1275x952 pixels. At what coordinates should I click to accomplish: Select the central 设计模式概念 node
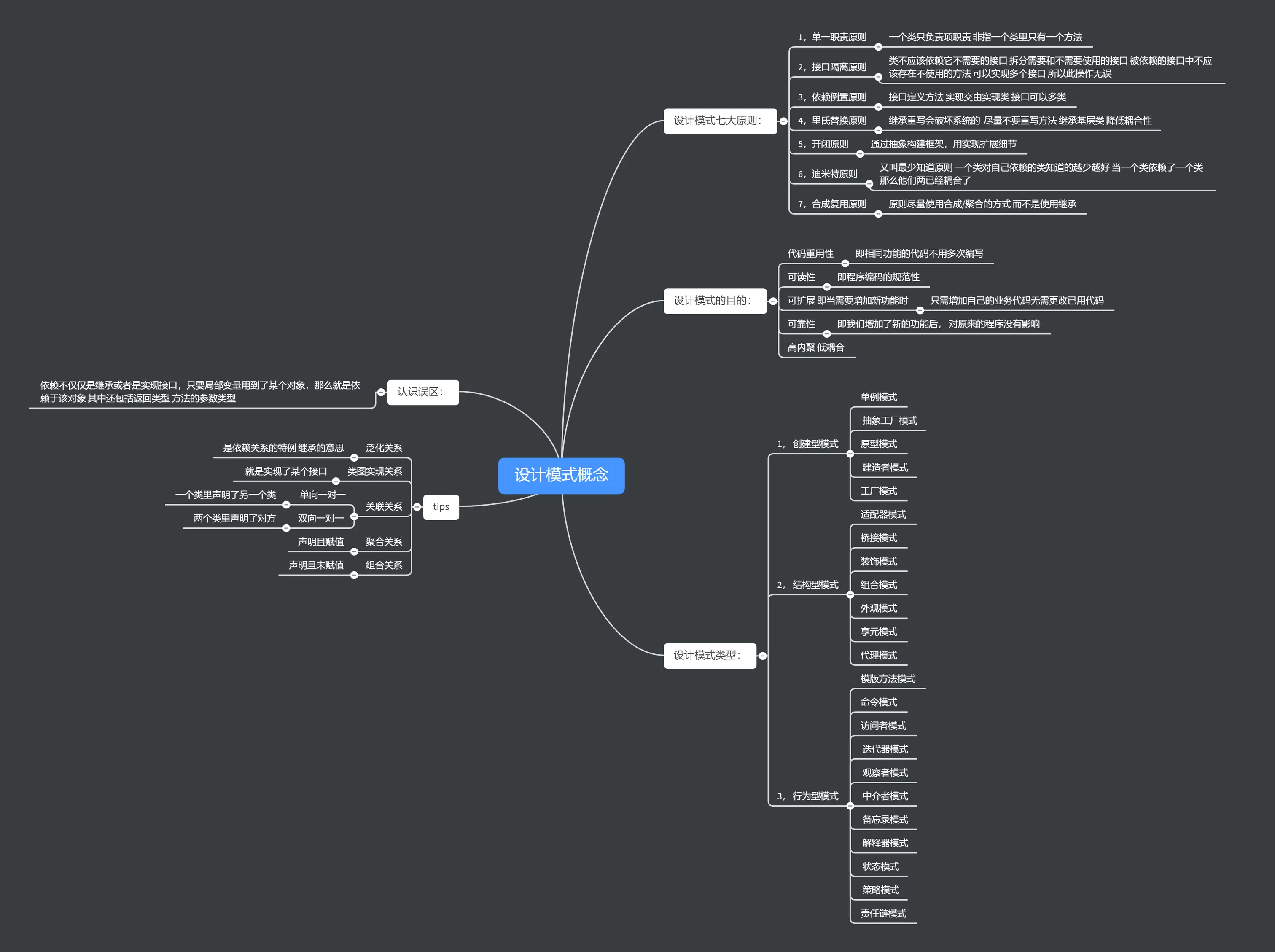coord(561,476)
